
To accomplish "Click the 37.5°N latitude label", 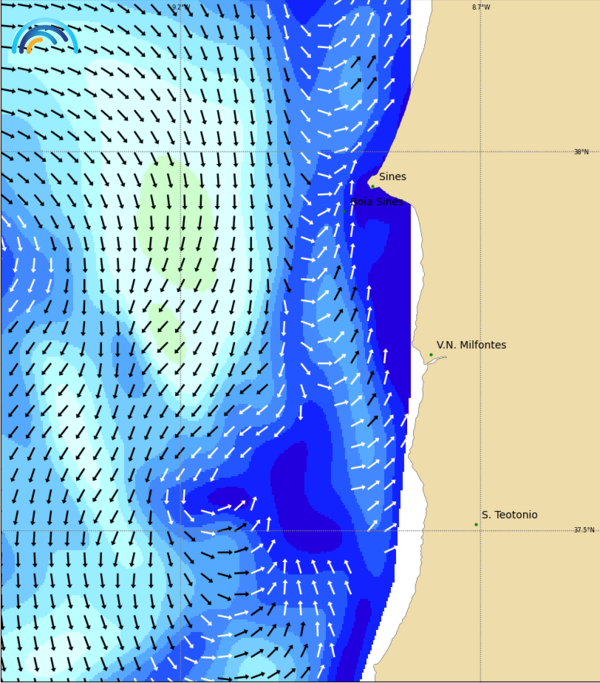I will tap(583, 530).
